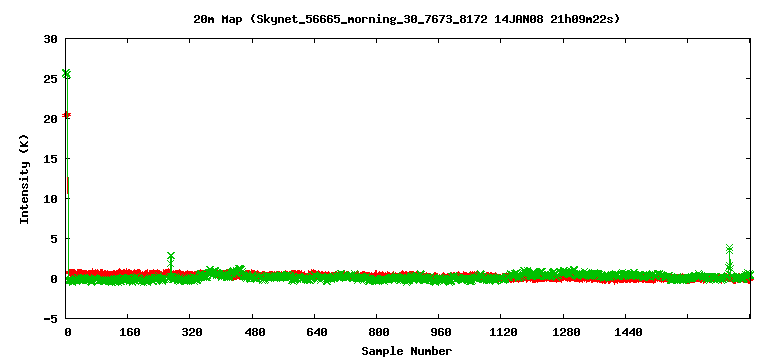The height and width of the screenshot is (360, 768).
Task: Click the plot title text
Action: [407, 20]
